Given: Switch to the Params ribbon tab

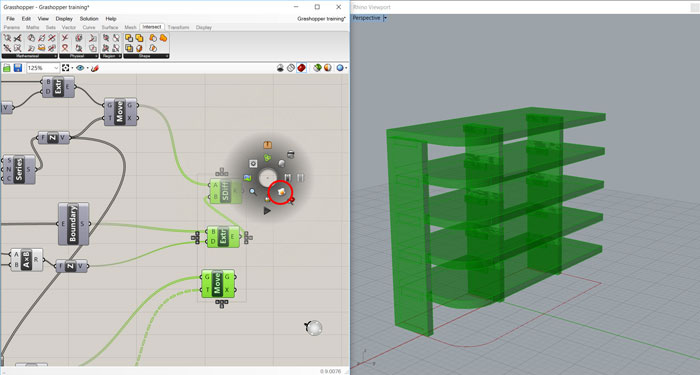Looking at the screenshot, I should tap(12, 27).
